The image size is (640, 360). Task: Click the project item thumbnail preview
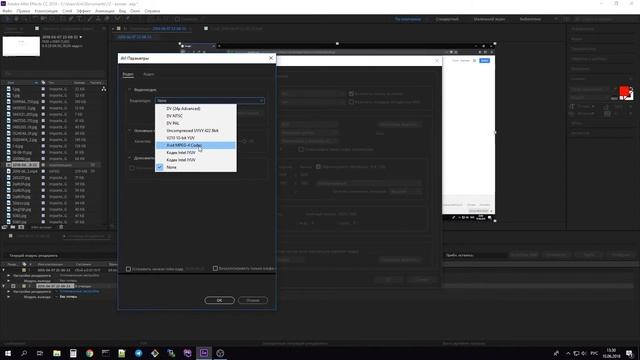[x=21, y=46]
